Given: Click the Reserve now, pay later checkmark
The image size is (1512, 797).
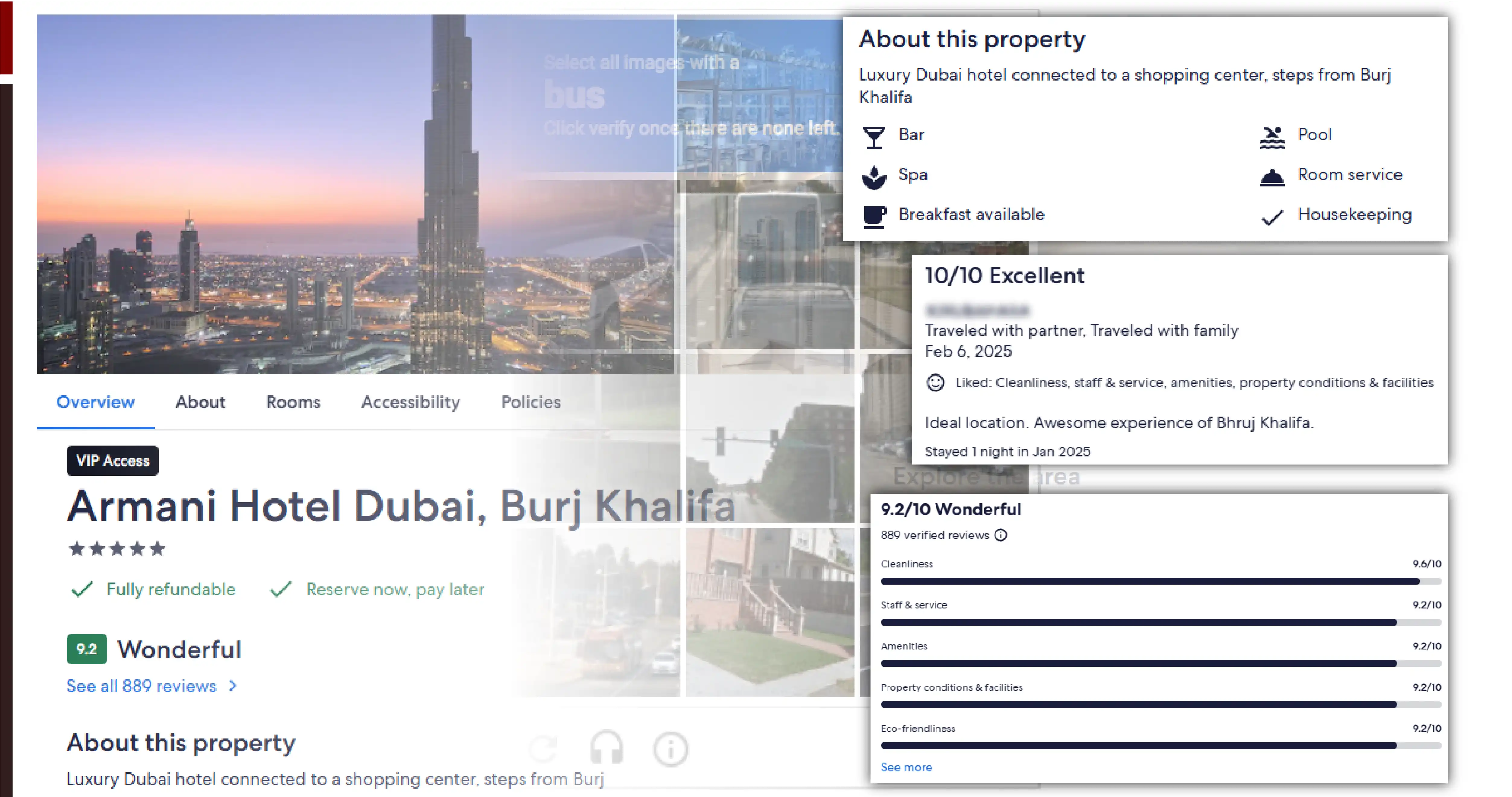Looking at the screenshot, I should tap(281, 589).
